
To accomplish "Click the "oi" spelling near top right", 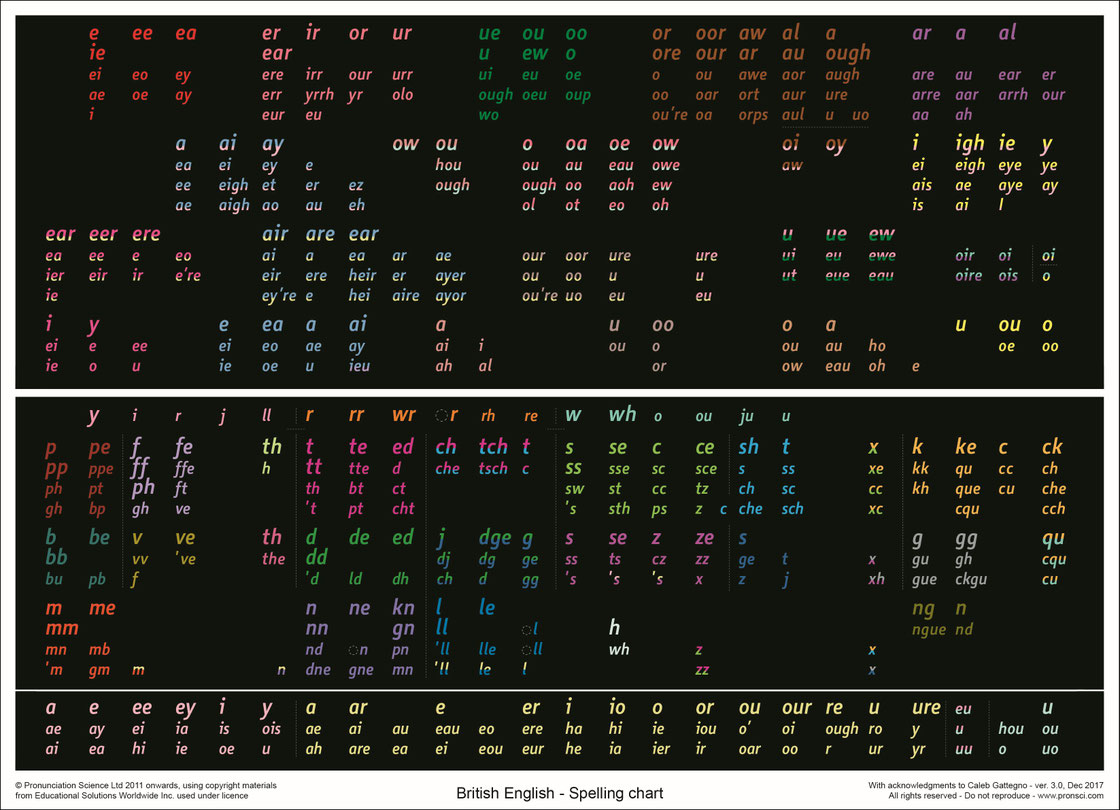I will 791,143.
